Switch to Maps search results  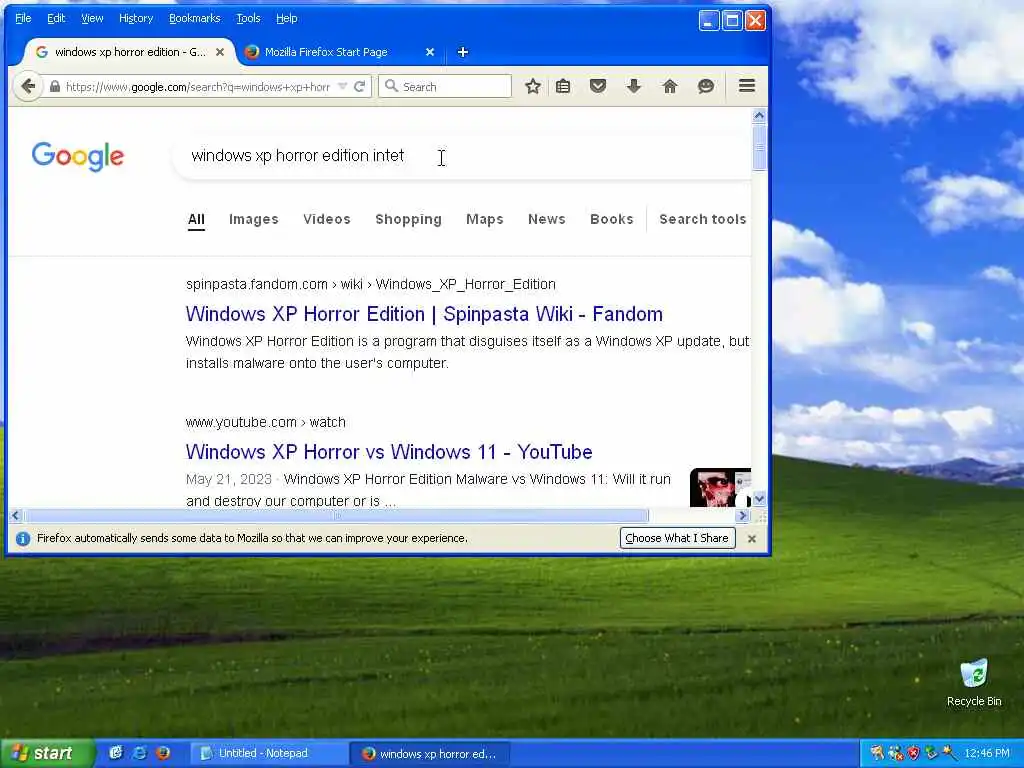coord(485,219)
